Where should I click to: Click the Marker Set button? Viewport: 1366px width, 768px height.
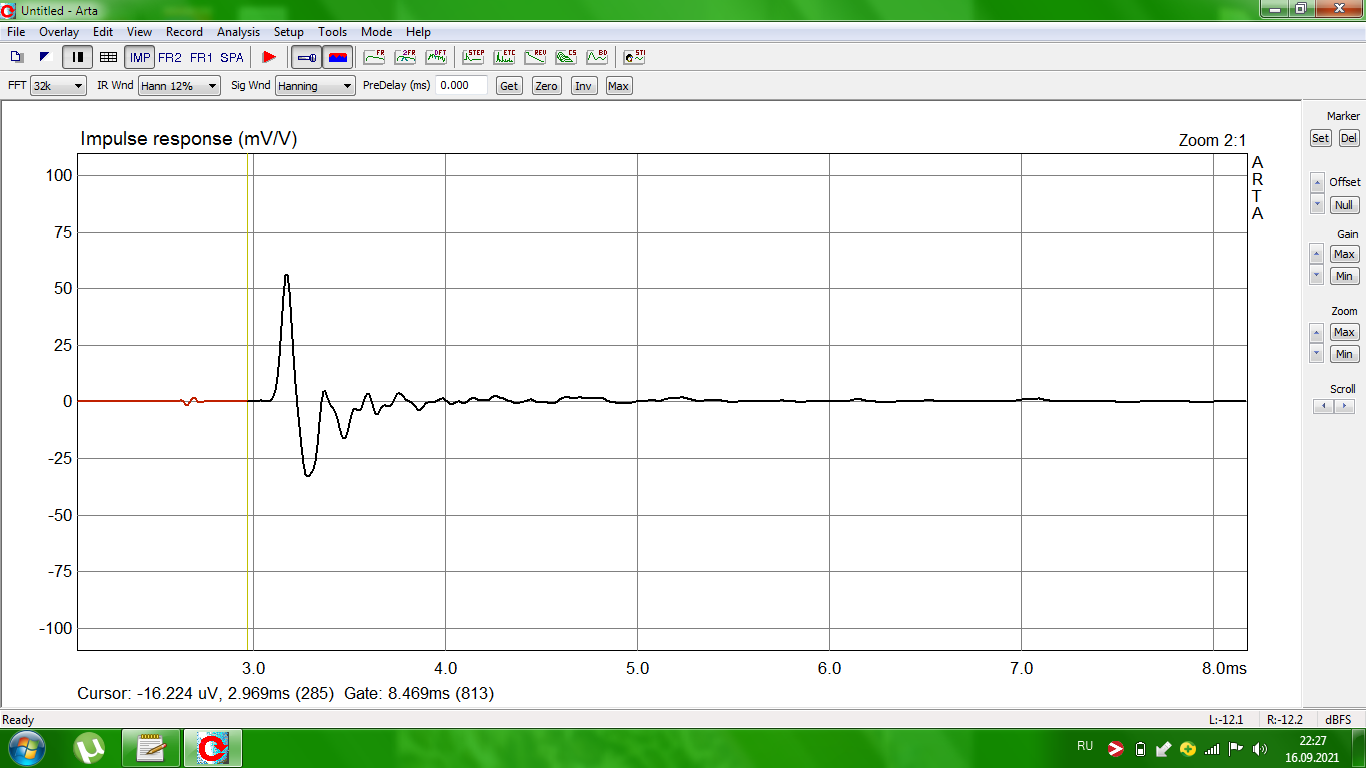tap(1321, 138)
